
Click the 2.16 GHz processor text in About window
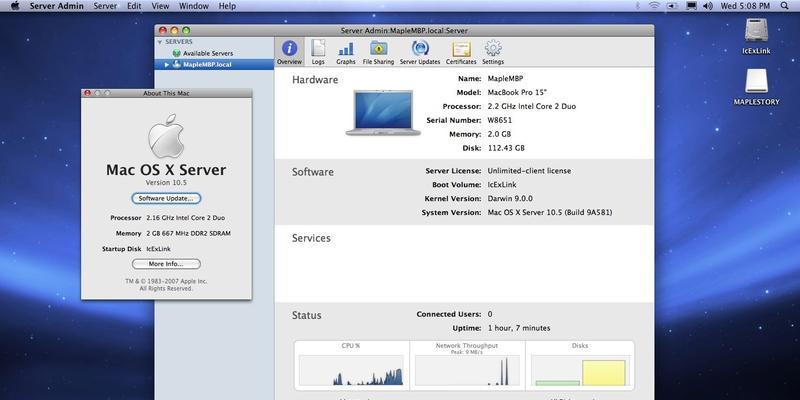pyautogui.click(x=185, y=218)
